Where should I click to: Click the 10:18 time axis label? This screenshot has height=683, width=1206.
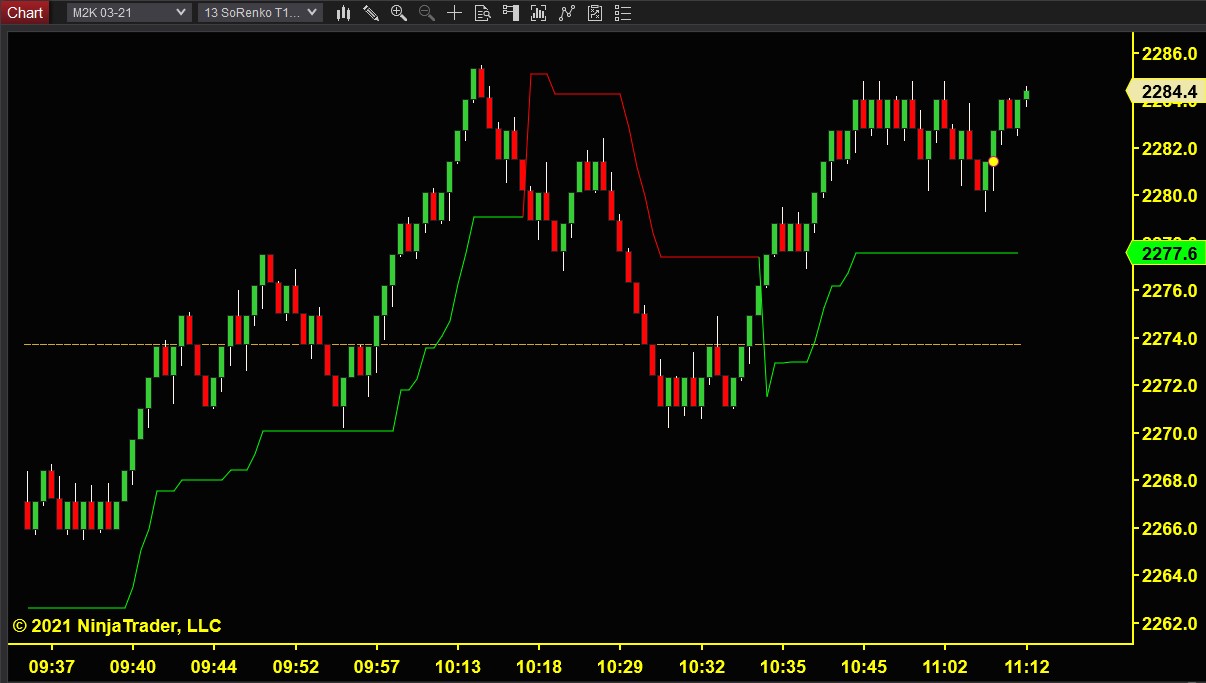click(538, 666)
